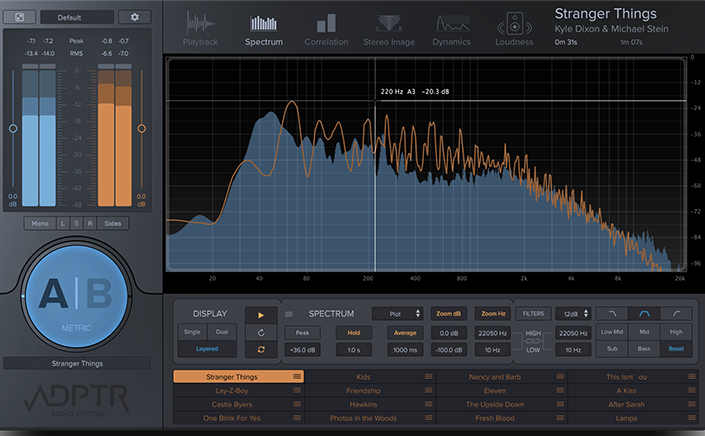This screenshot has width=705, height=436.
Task: Click the +36.0 dB value field
Action: pyautogui.click(x=302, y=350)
